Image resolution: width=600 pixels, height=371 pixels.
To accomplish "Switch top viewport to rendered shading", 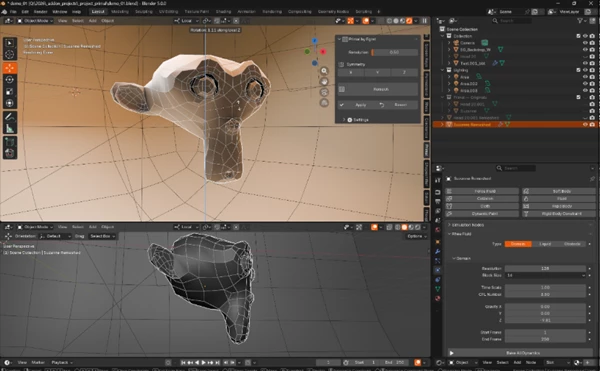I will pyautogui.click(x=409, y=21).
